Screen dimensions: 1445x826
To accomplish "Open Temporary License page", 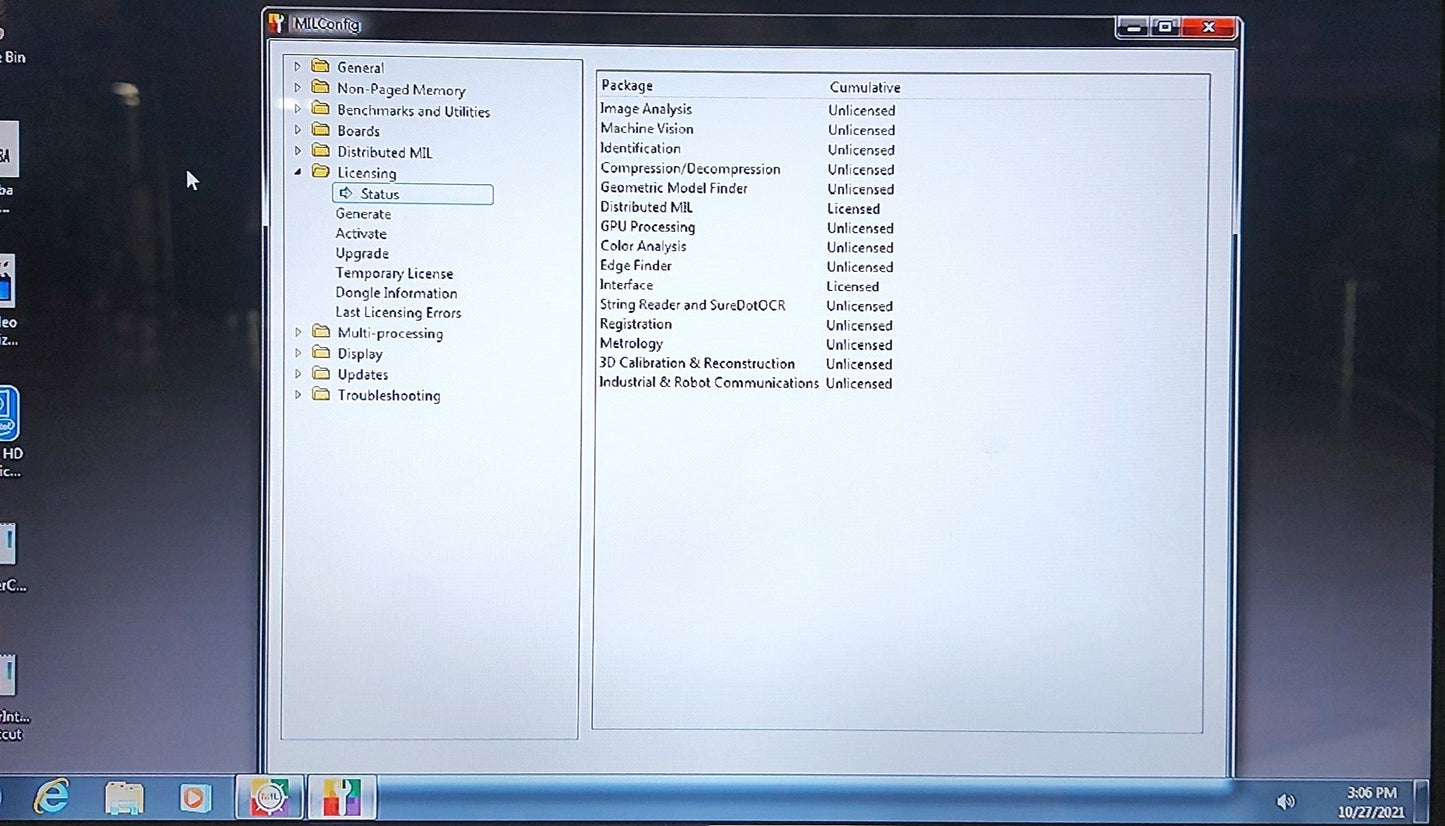I will coord(394,273).
